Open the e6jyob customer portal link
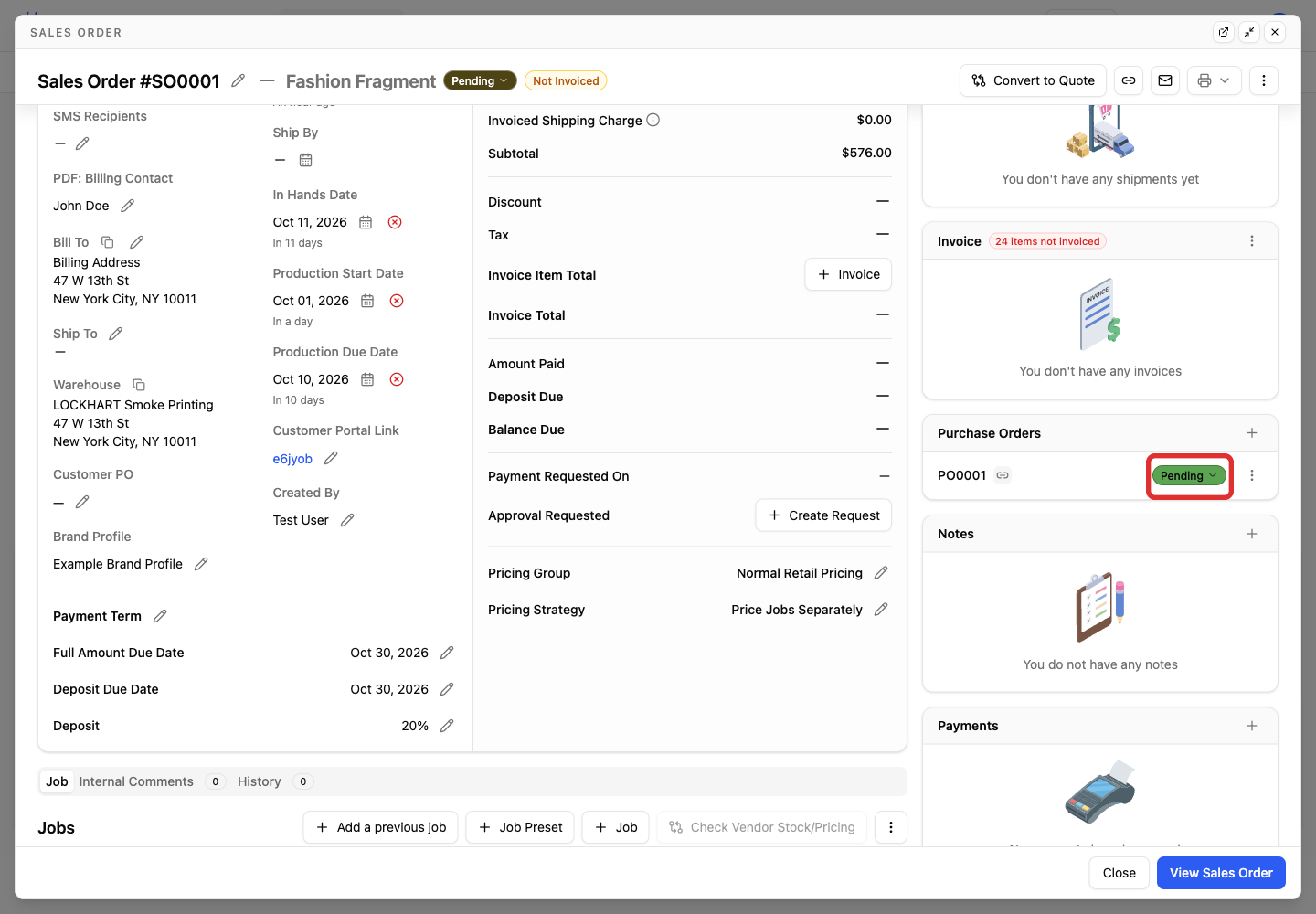 coord(292,459)
